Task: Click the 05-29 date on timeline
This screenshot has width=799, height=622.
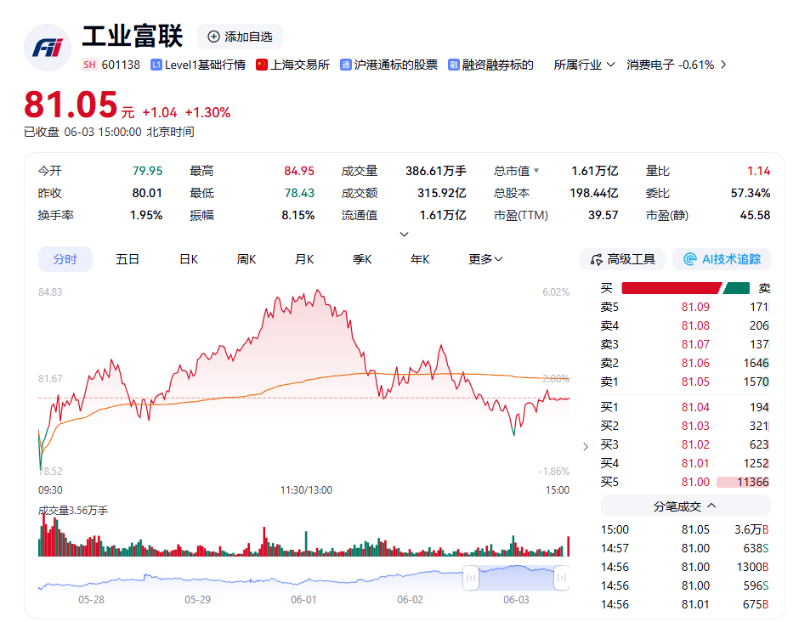Action: coord(197,600)
